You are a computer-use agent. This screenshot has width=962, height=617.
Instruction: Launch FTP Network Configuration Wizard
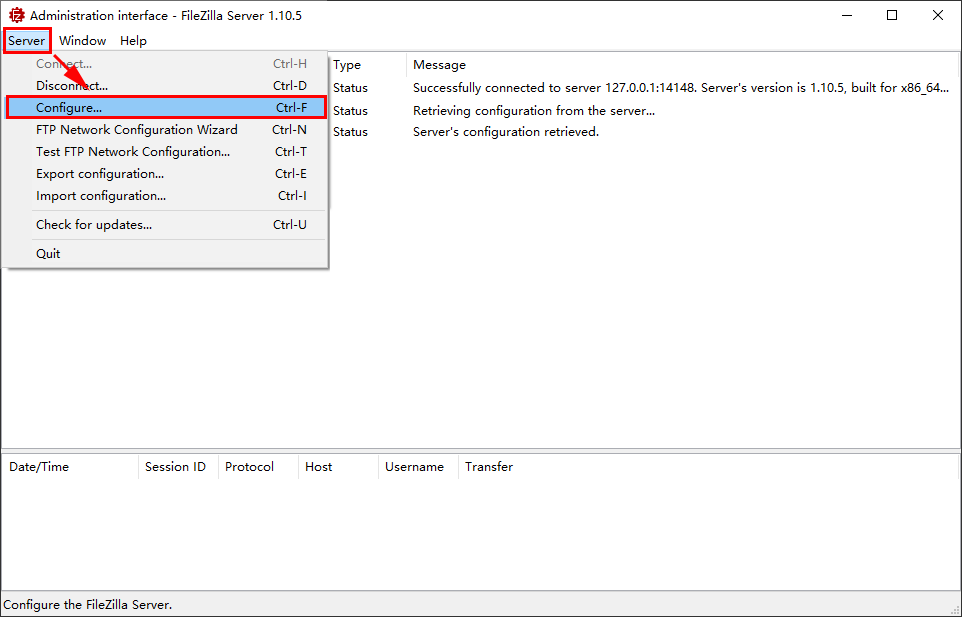point(166,130)
